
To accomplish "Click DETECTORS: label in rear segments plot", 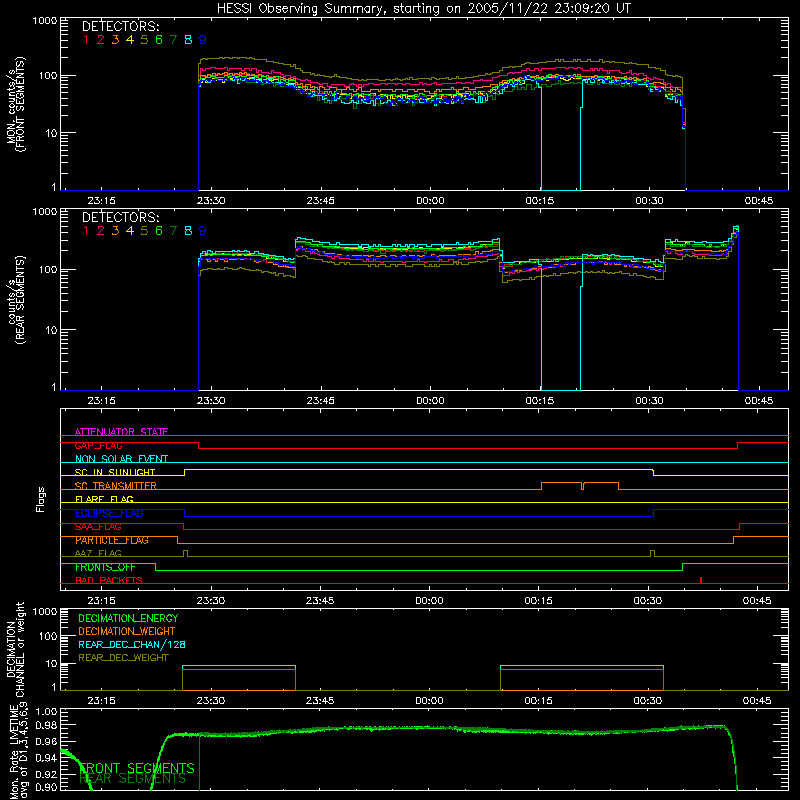I will (x=121, y=217).
